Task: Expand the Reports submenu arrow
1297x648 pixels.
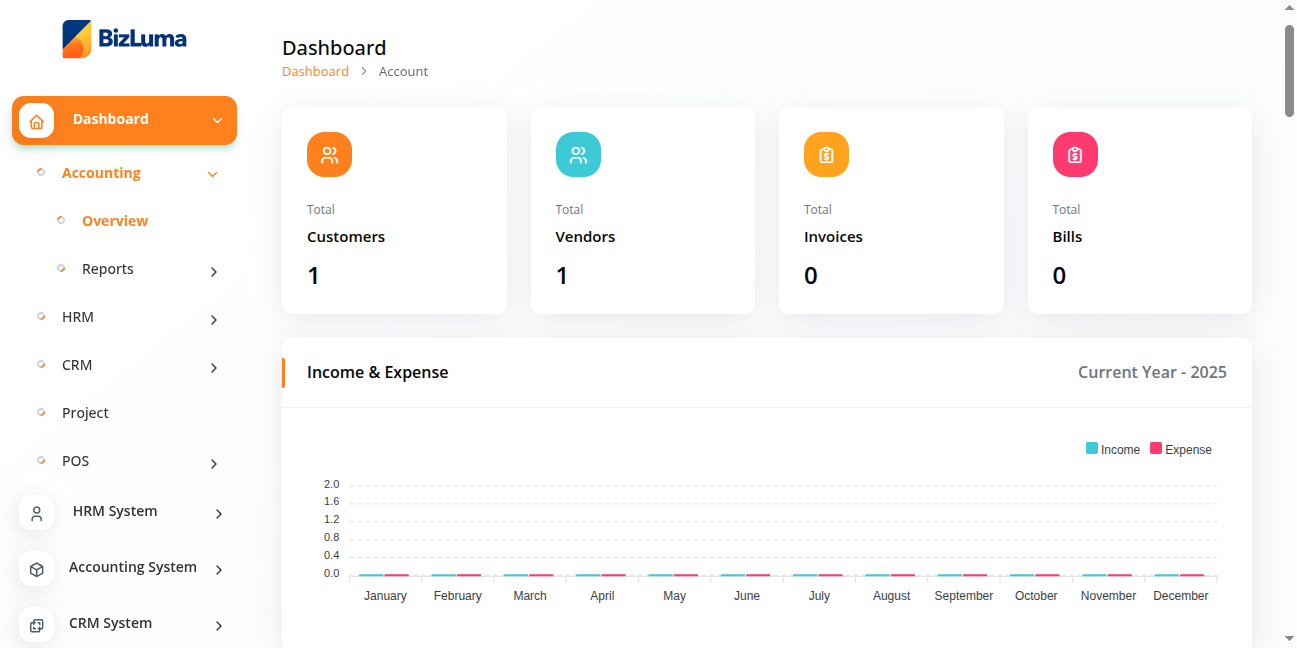Action: tap(214, 271)
